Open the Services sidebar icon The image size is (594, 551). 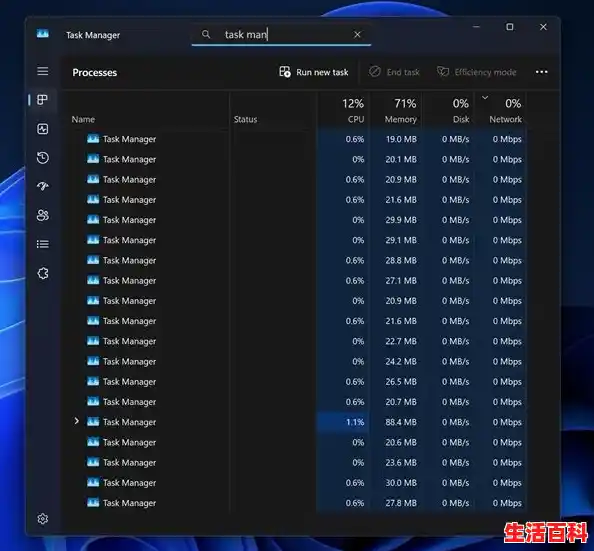[x=42, y=273]
